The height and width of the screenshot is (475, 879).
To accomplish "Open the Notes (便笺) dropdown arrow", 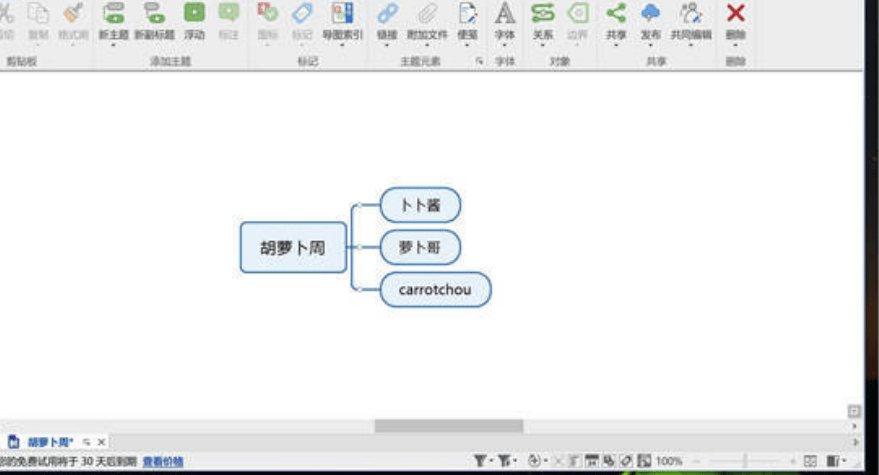I will click(467, 45).
